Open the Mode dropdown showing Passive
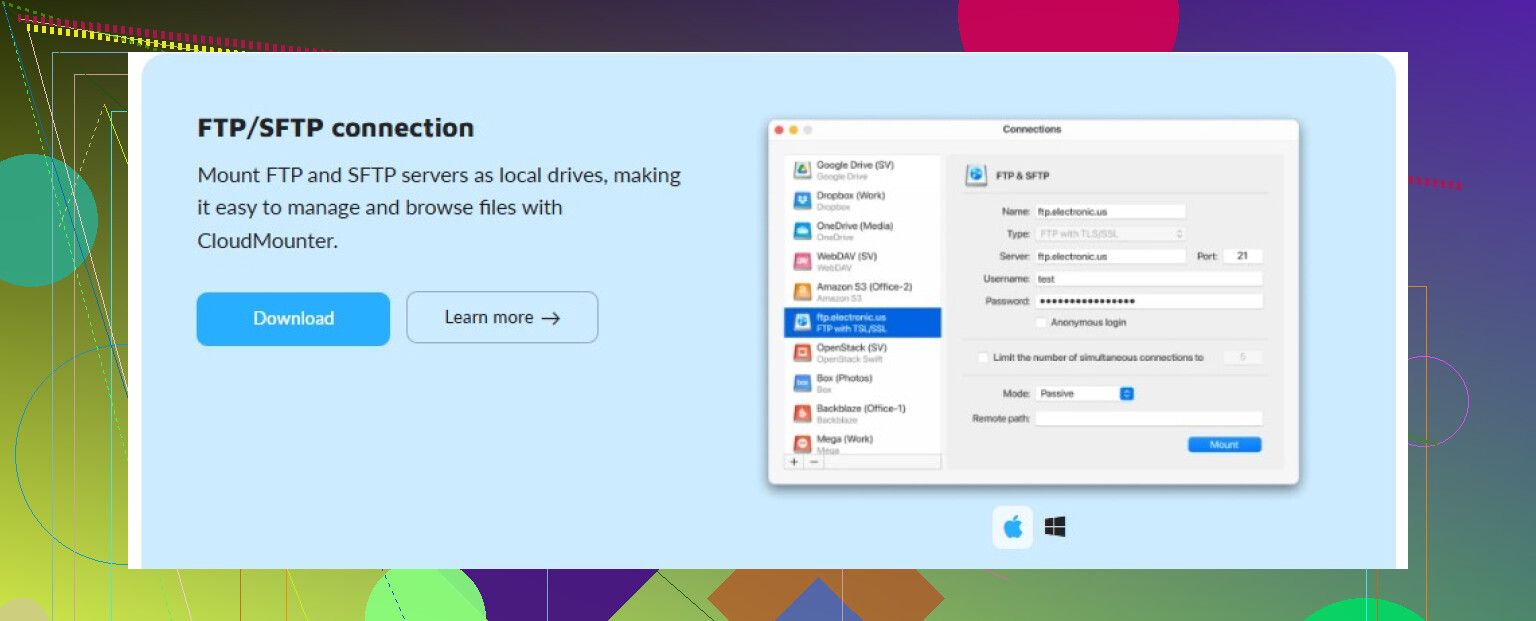This screenshot has width=1536, height=621. click(x=1085, y=394)
